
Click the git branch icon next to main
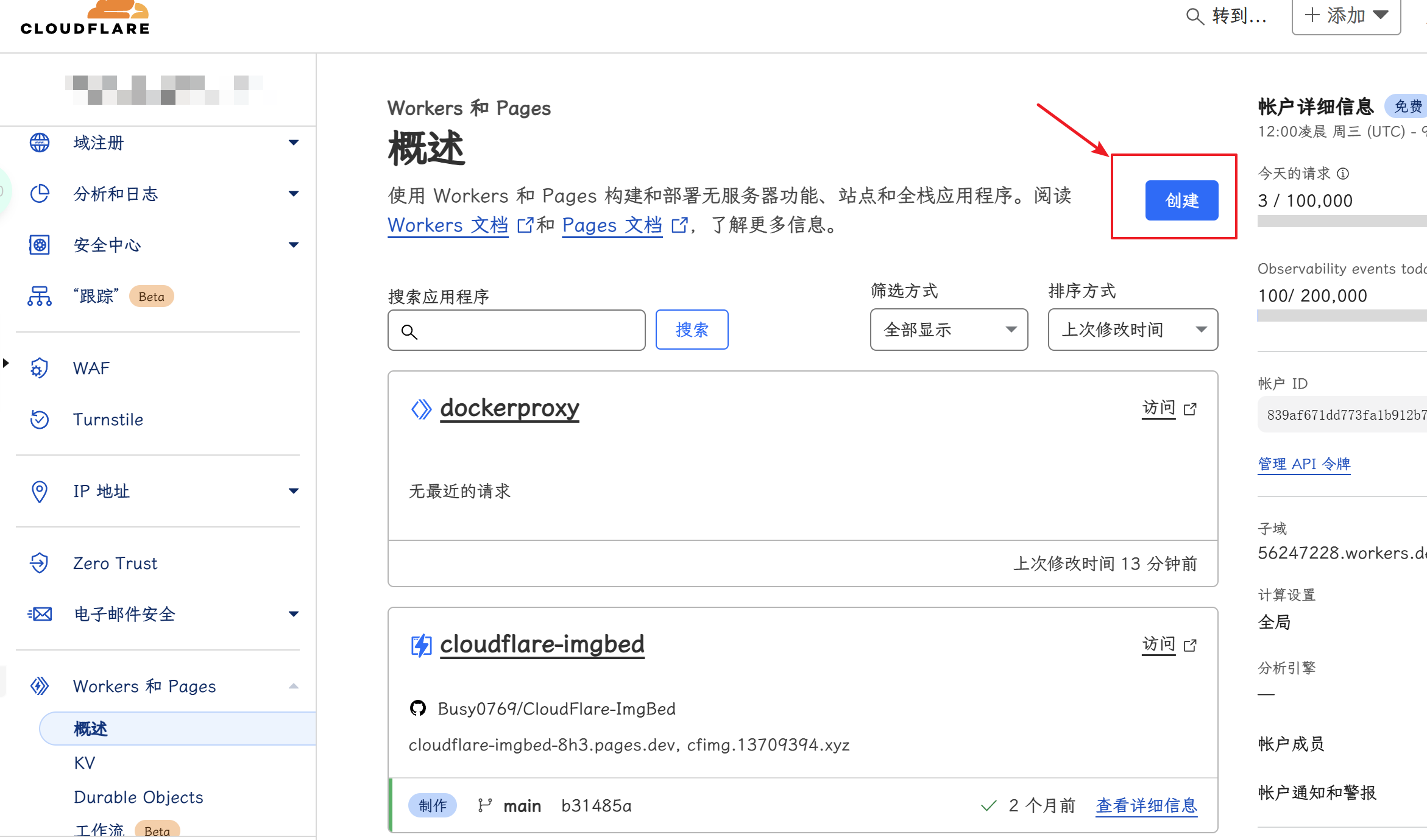485,805
